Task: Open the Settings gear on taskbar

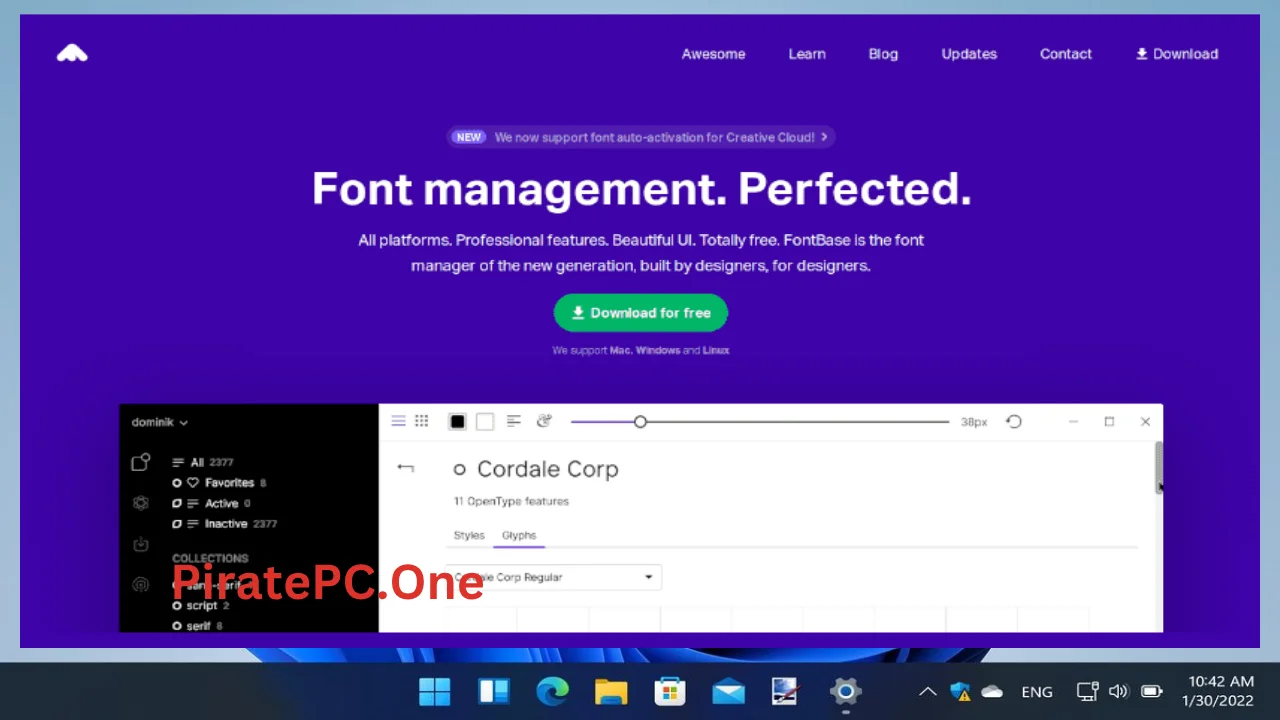Action: pyautogui.click(x=846, y=691)
